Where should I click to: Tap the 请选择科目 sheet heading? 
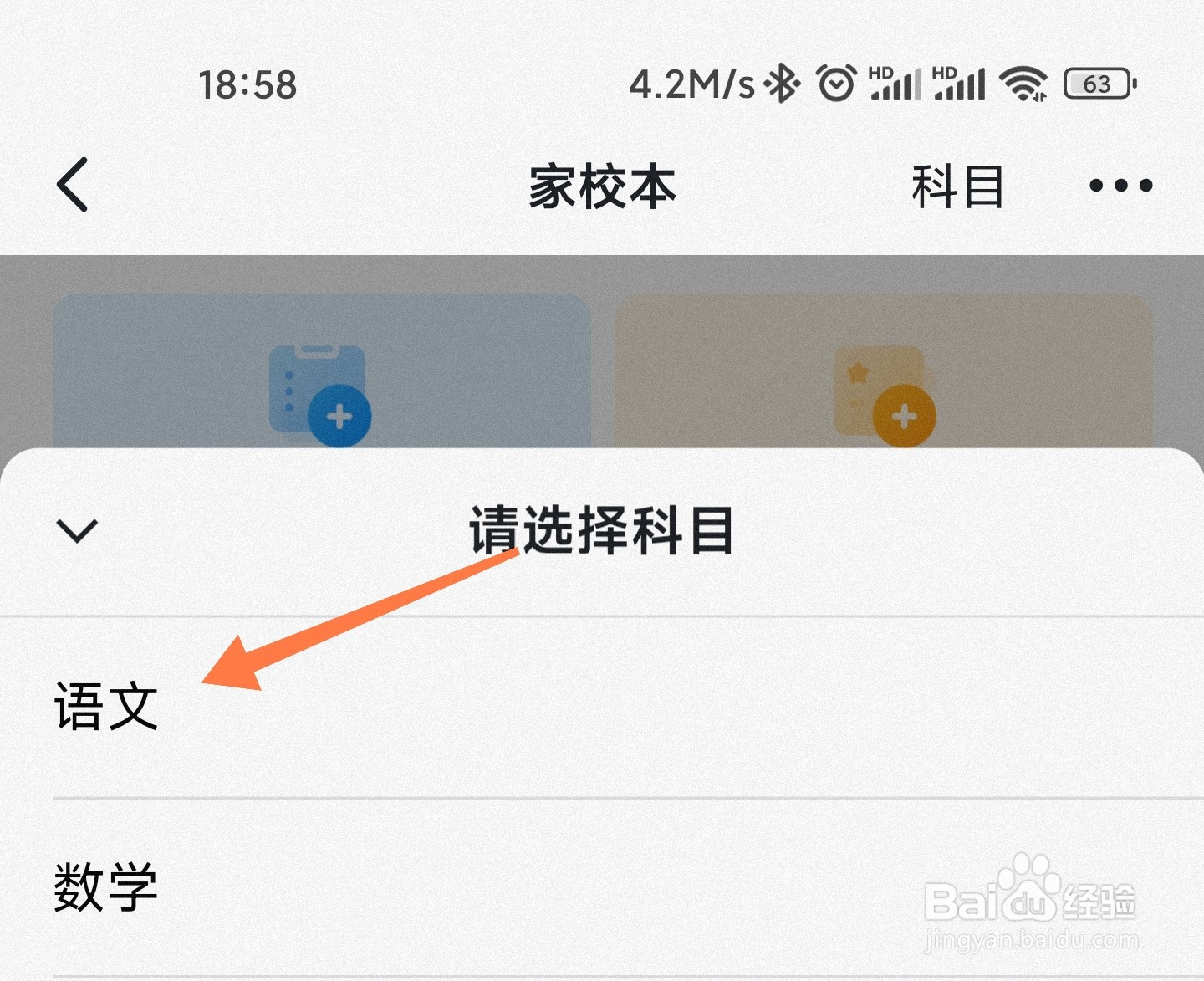click(x=601, y=530)
